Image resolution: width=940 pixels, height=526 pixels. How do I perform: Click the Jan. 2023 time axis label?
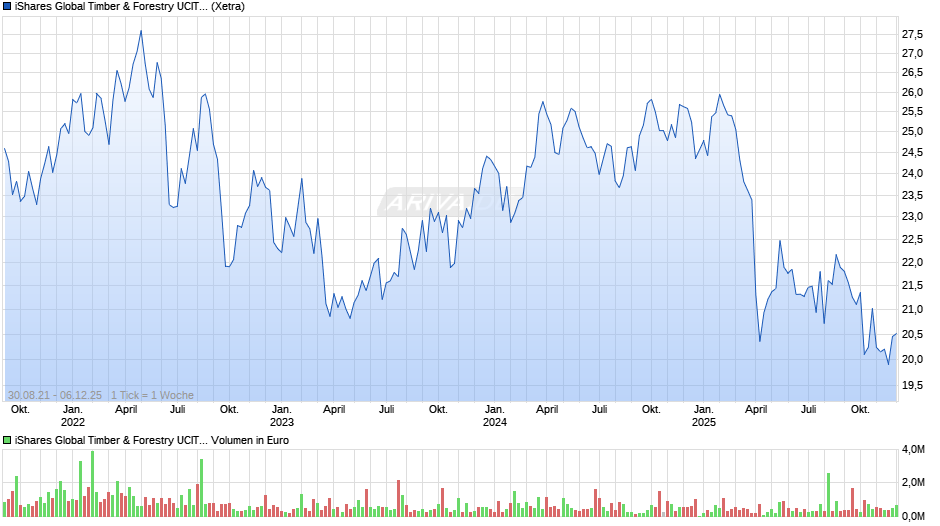click(x=282, y=416)
